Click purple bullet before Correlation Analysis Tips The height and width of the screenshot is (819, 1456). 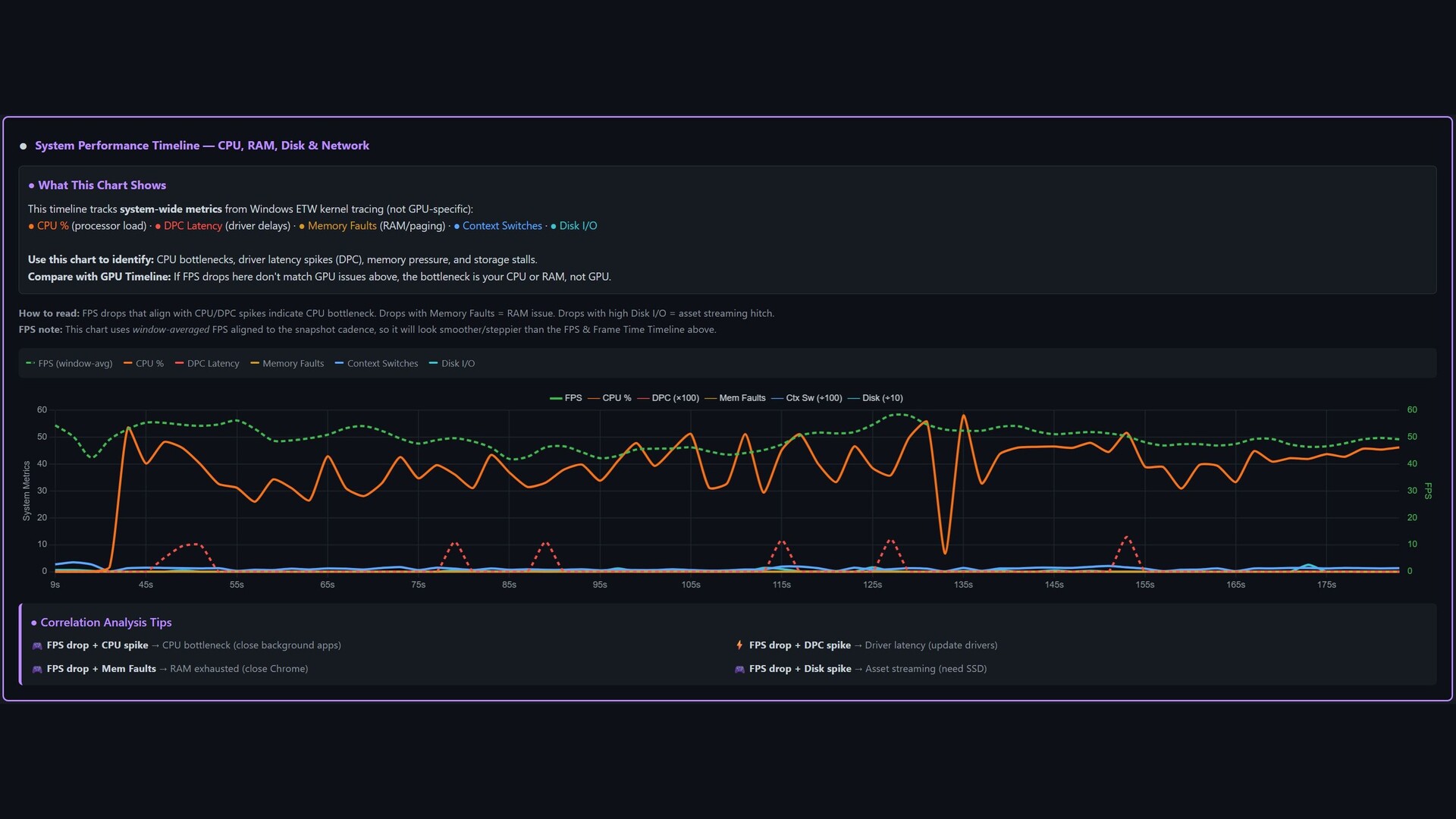coord(34,623)
